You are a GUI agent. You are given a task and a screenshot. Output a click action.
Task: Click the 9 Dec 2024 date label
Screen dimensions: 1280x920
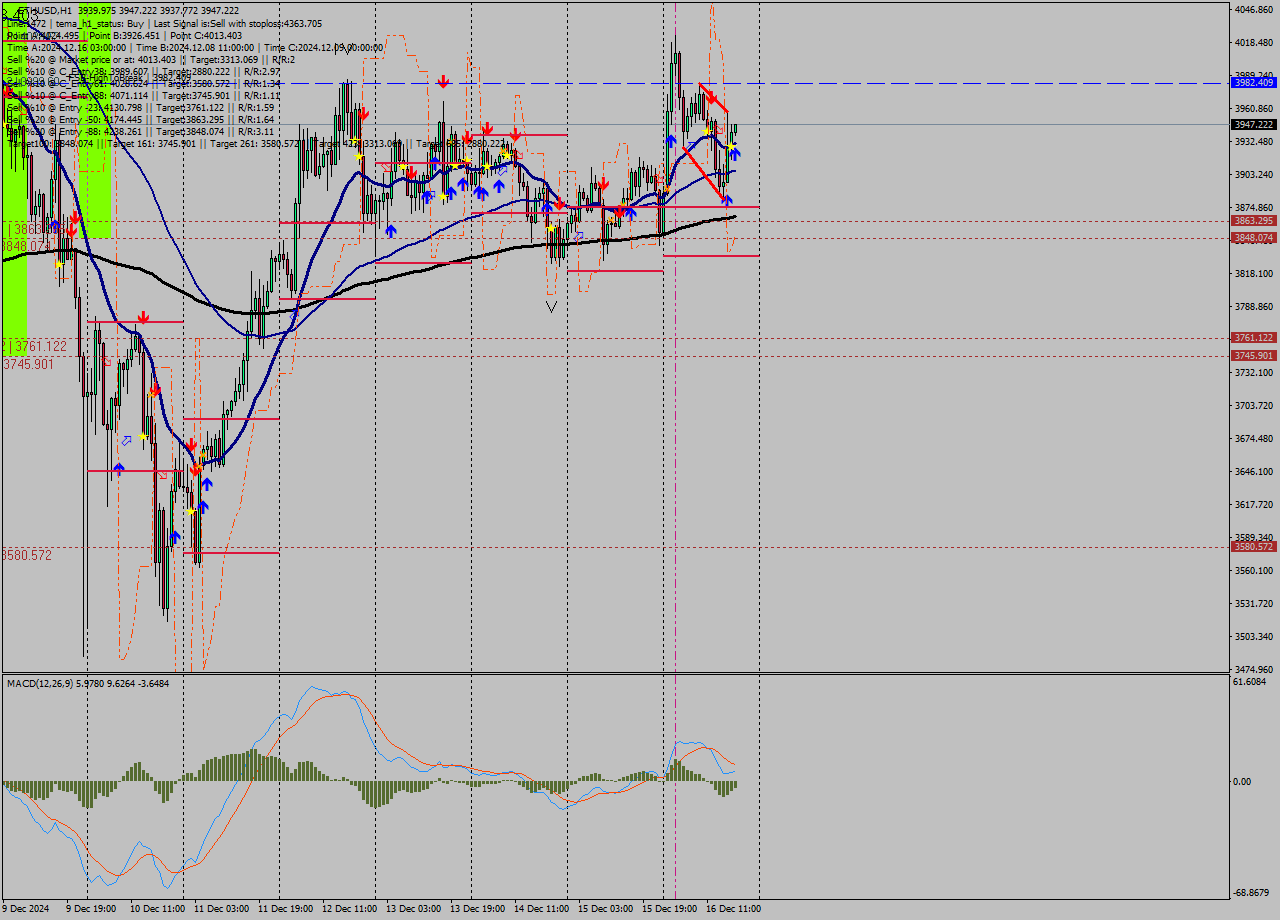point(26,909)
